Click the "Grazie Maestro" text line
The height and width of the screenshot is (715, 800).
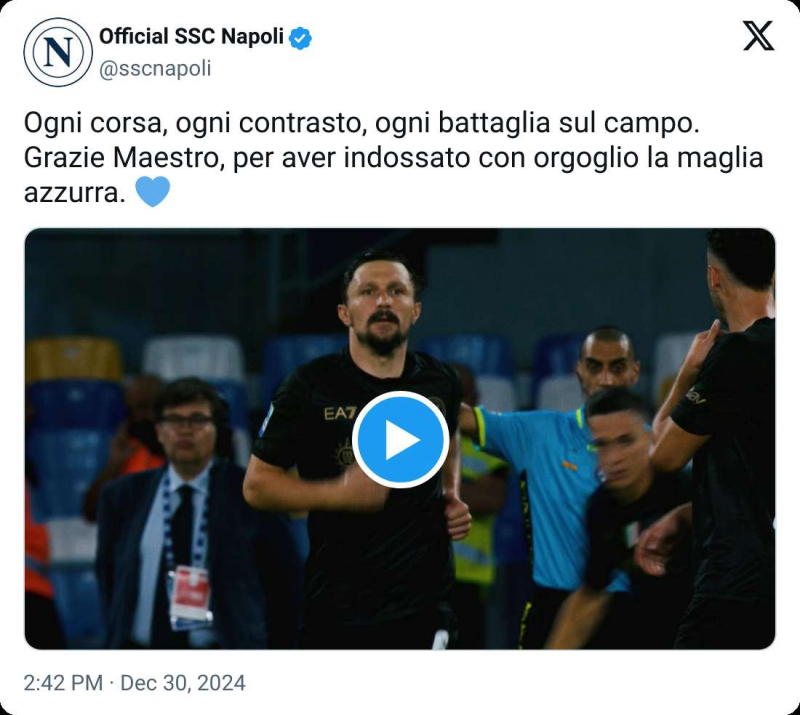click(x=393, y=157)
